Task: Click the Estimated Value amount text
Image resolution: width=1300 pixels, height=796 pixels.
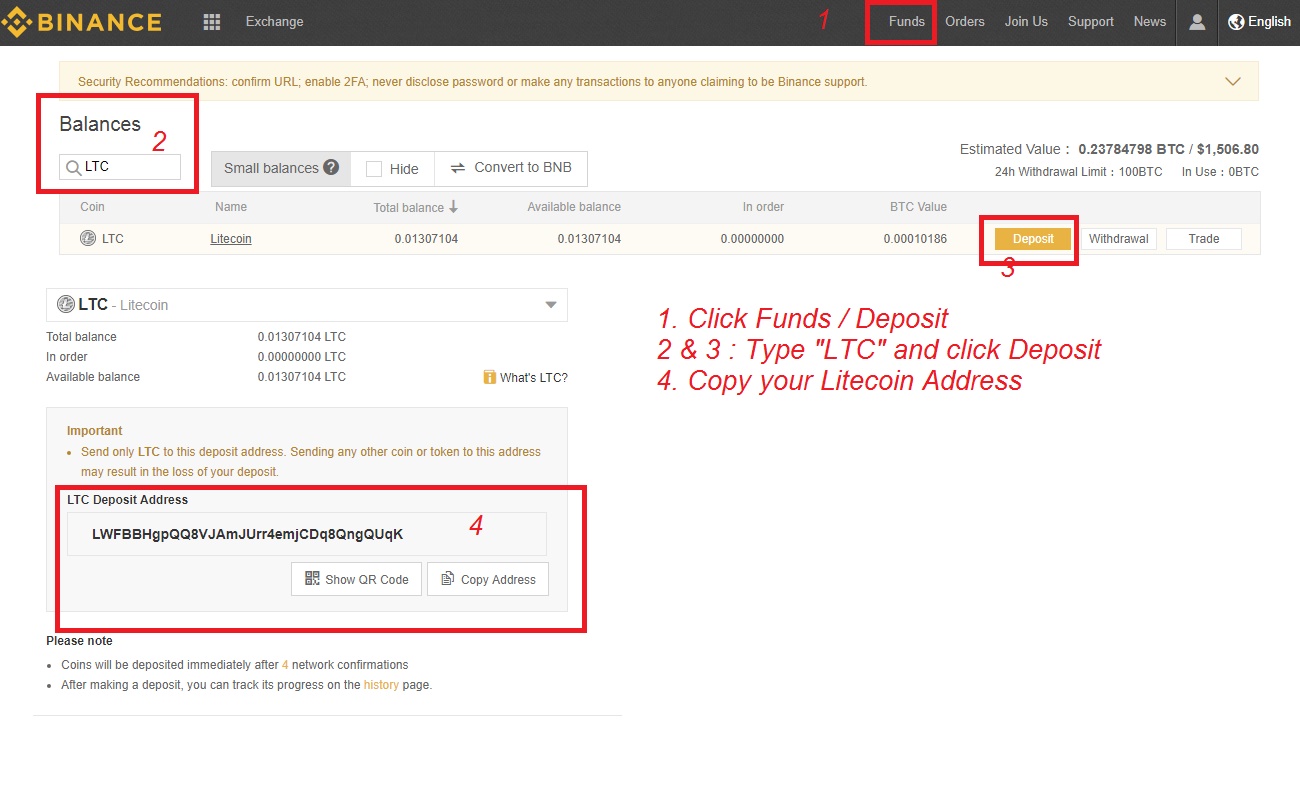Action: (1168, 149)
